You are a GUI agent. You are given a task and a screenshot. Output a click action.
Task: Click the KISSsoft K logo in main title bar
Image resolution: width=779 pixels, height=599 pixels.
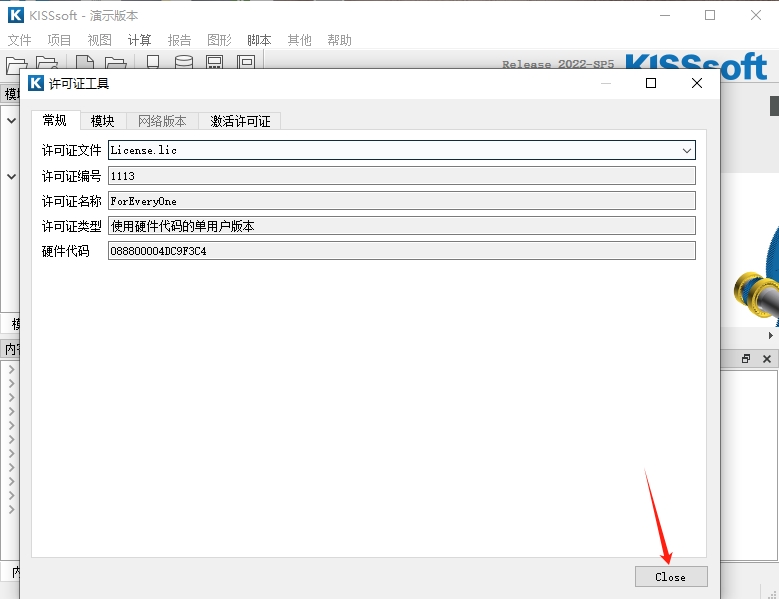tap(16, 15)
